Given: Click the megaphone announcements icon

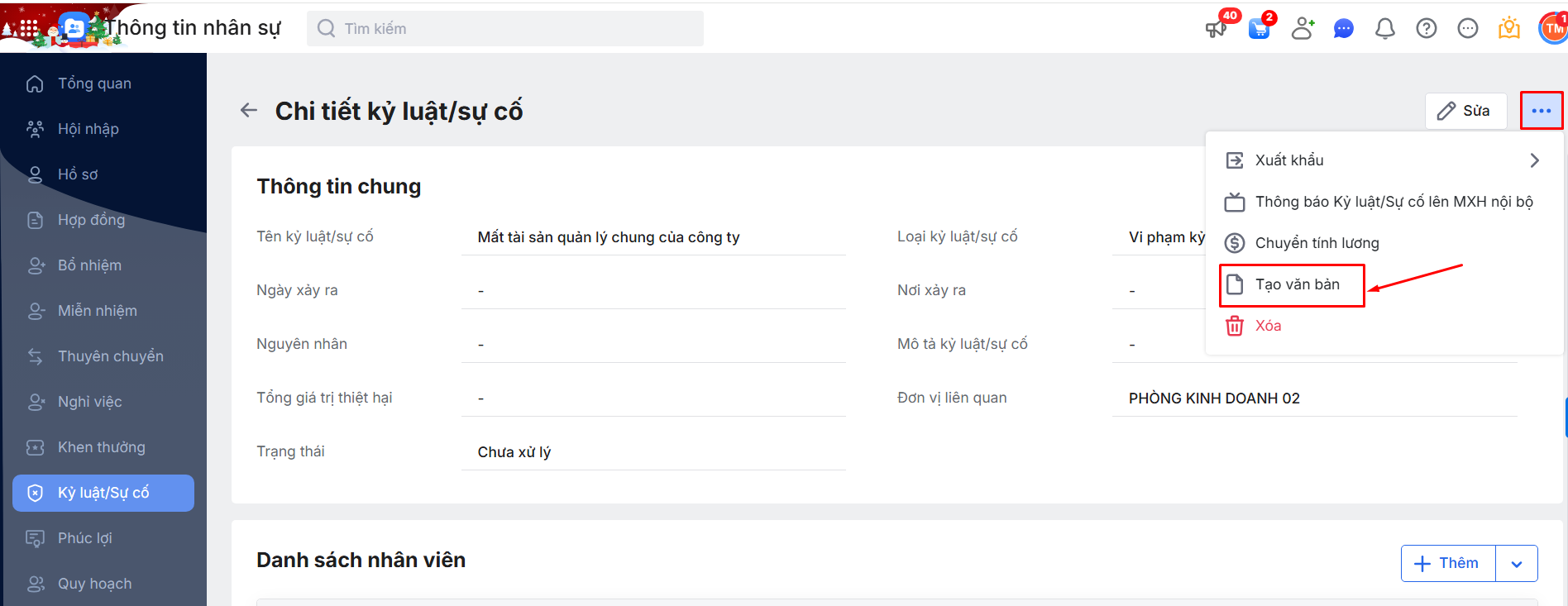Looking at the screenshot, I should [x=1217, y=29].
